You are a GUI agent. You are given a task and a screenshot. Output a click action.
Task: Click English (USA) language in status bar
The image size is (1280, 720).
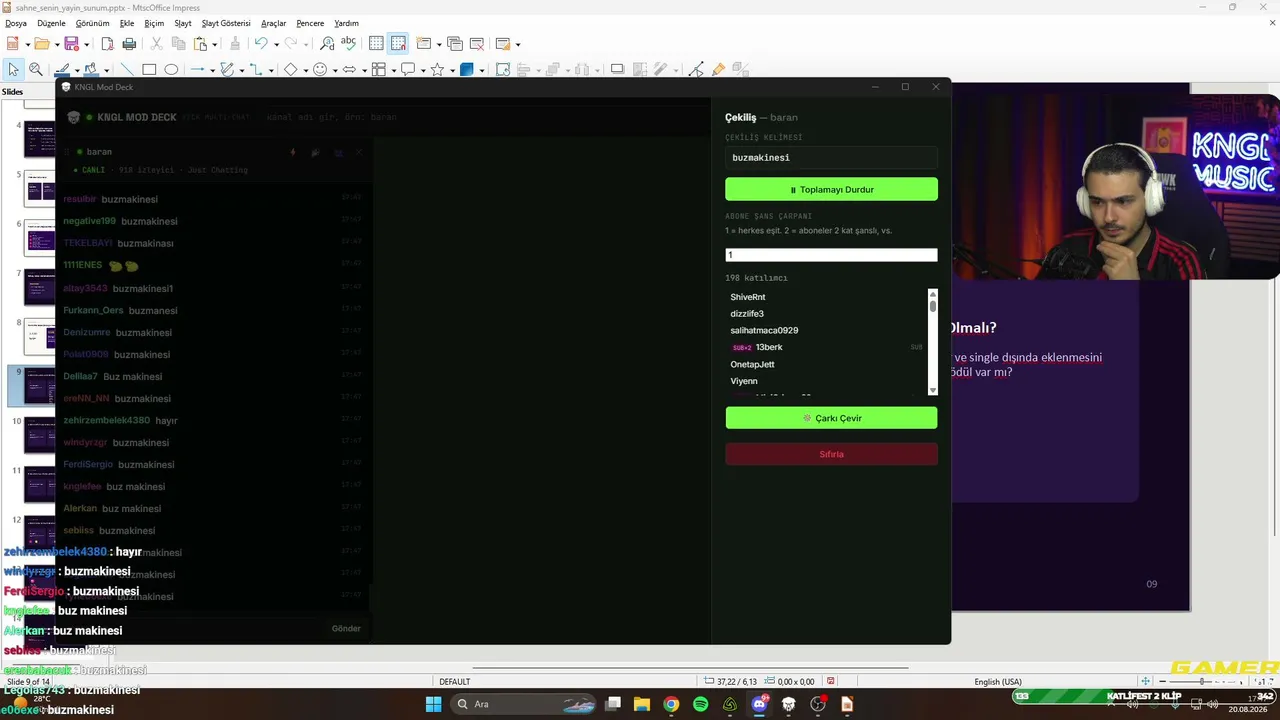998,682
